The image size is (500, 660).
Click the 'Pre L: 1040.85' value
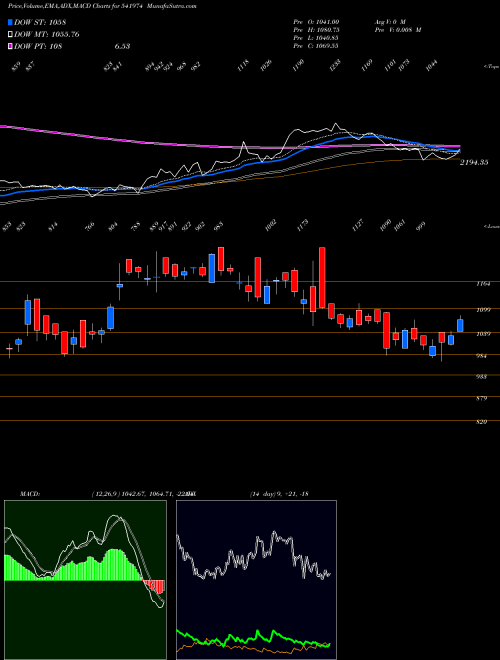point(316,37)
